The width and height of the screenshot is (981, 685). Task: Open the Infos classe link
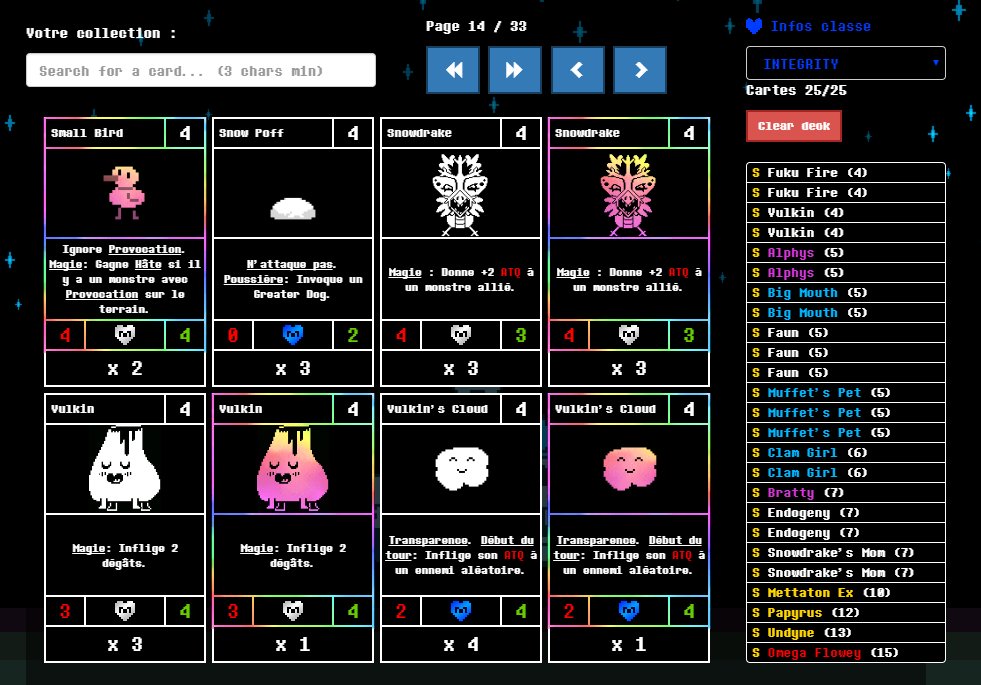820,26
